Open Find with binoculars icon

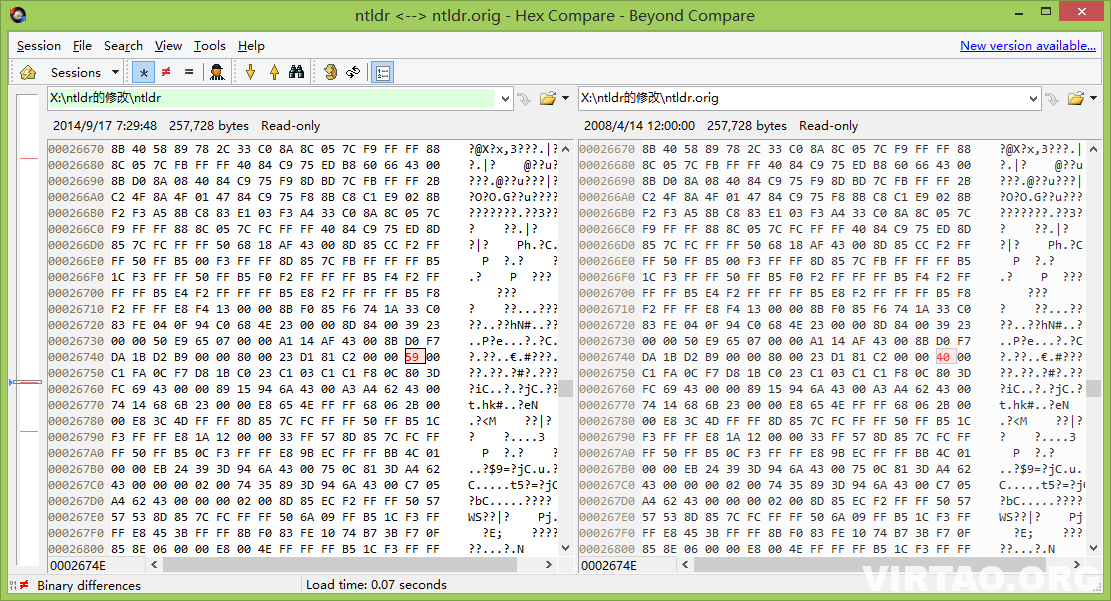coord(296,72)
